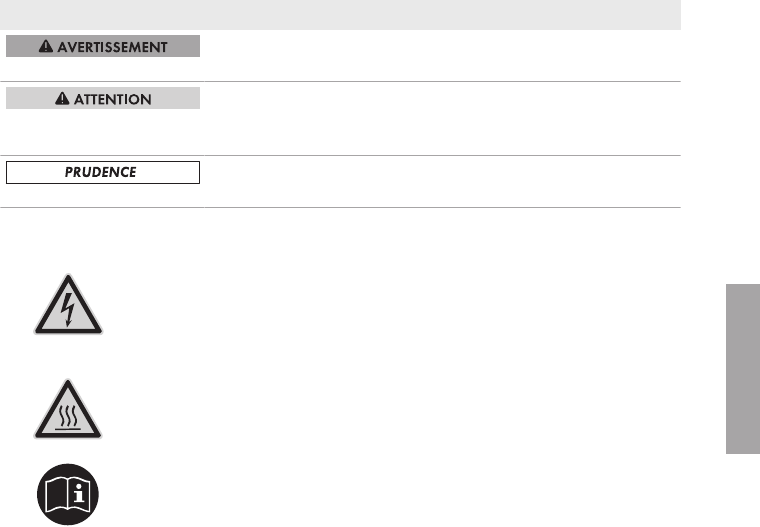Click the warning triangle beside AVERTISSEMENT
The image size is (760, 527).
click(46, 46)
